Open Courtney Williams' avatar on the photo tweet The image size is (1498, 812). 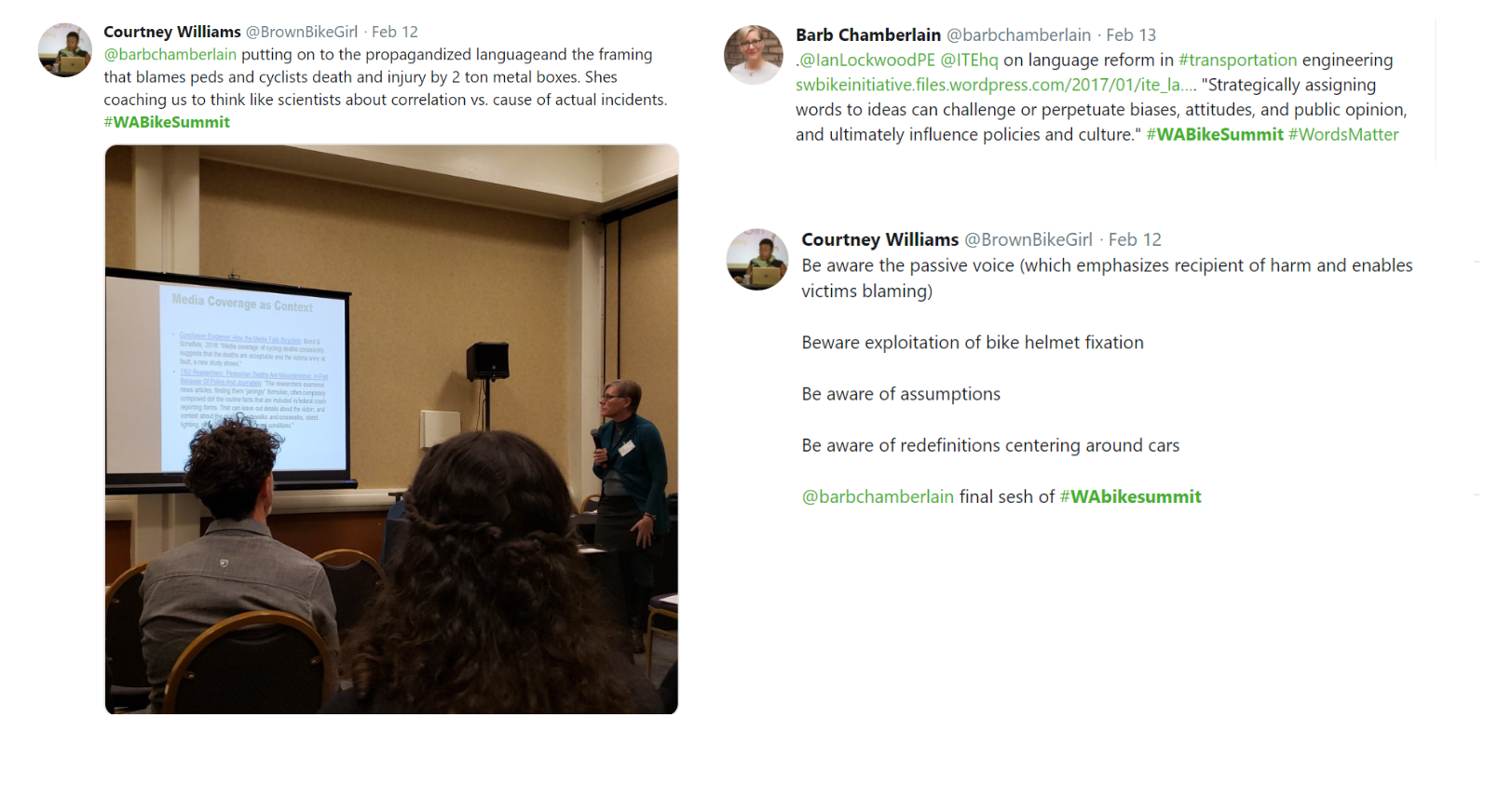click(x=65, y=50)
